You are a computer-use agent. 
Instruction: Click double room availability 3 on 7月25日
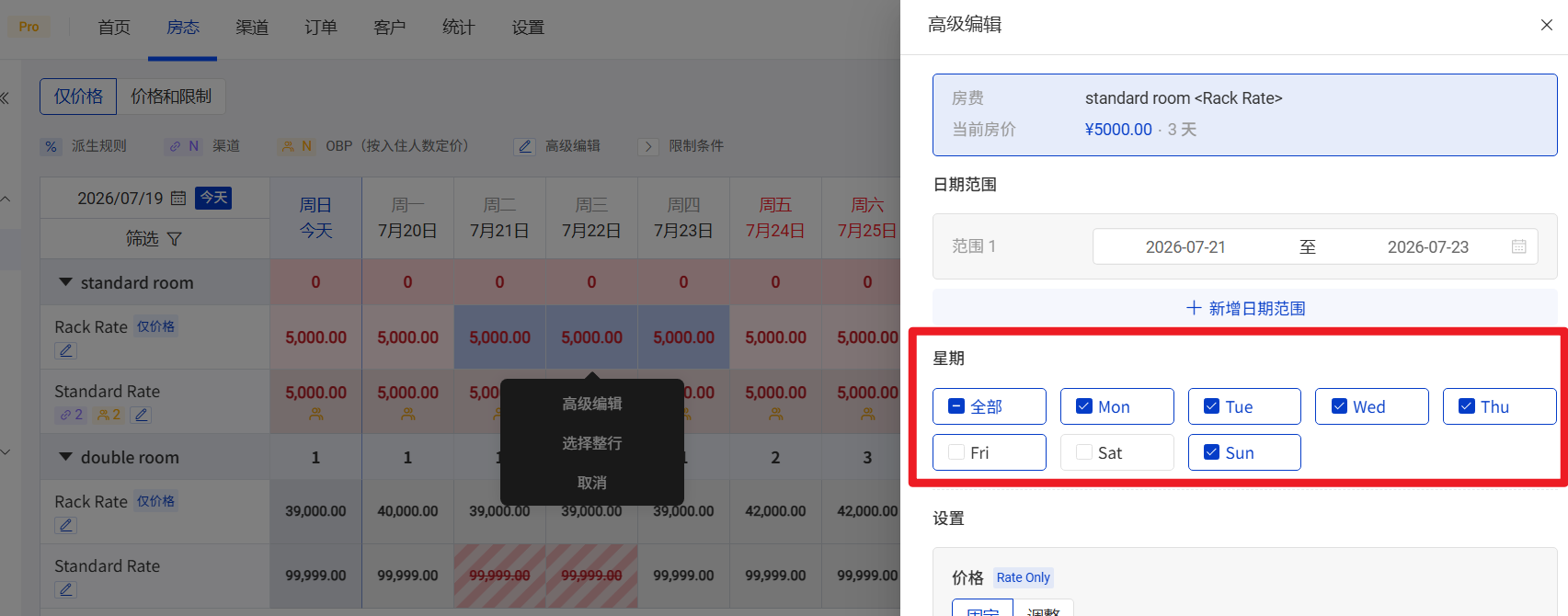[867, 457]
